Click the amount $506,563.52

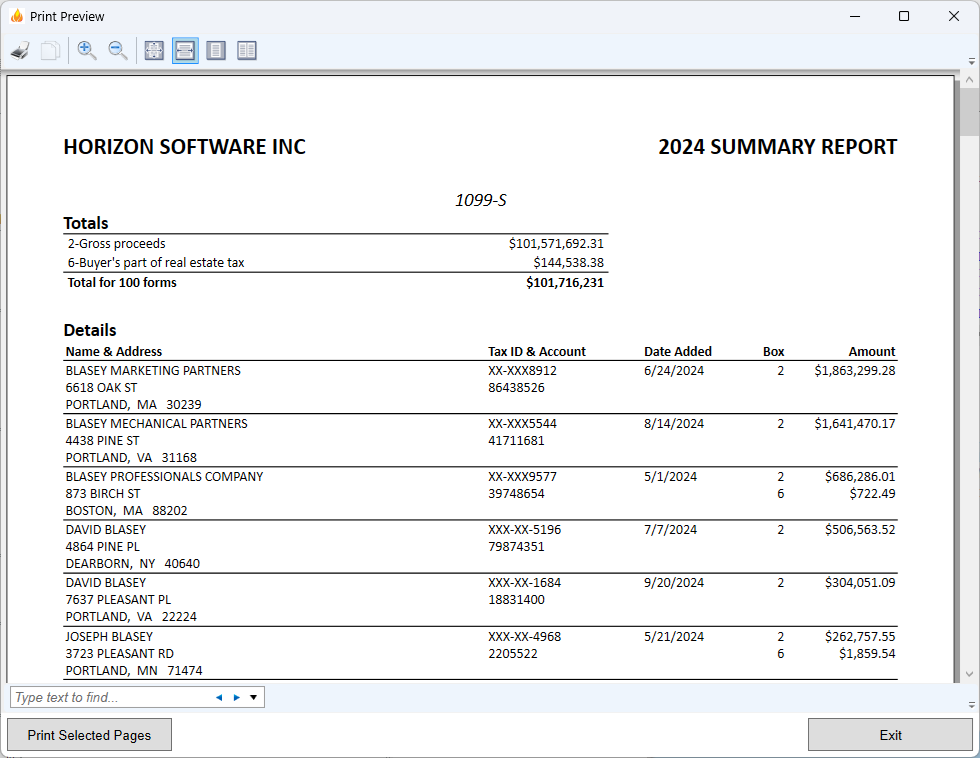(x=860, y=530)
